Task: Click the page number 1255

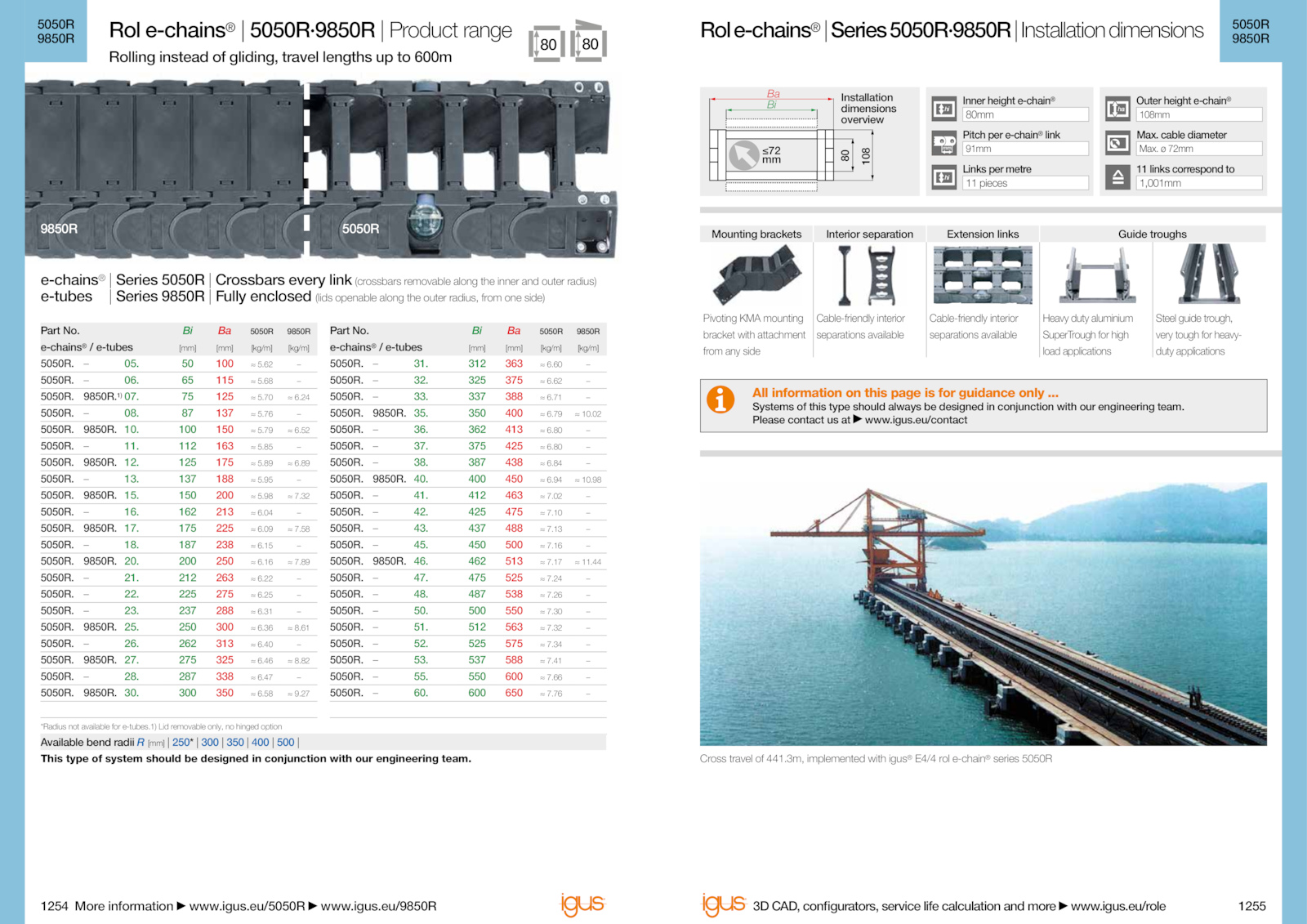Action: [1252, 906]
